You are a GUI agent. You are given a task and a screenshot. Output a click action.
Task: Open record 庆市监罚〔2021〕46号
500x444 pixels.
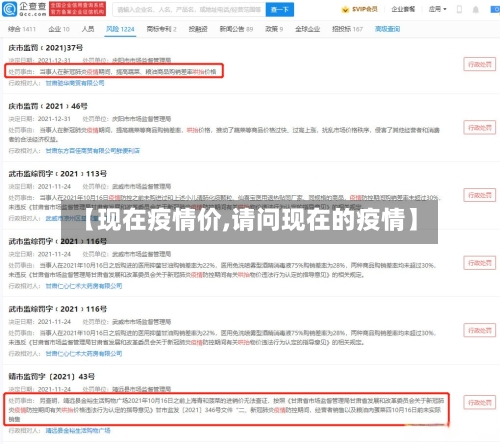pyautogui.click(x=48, y=106)
